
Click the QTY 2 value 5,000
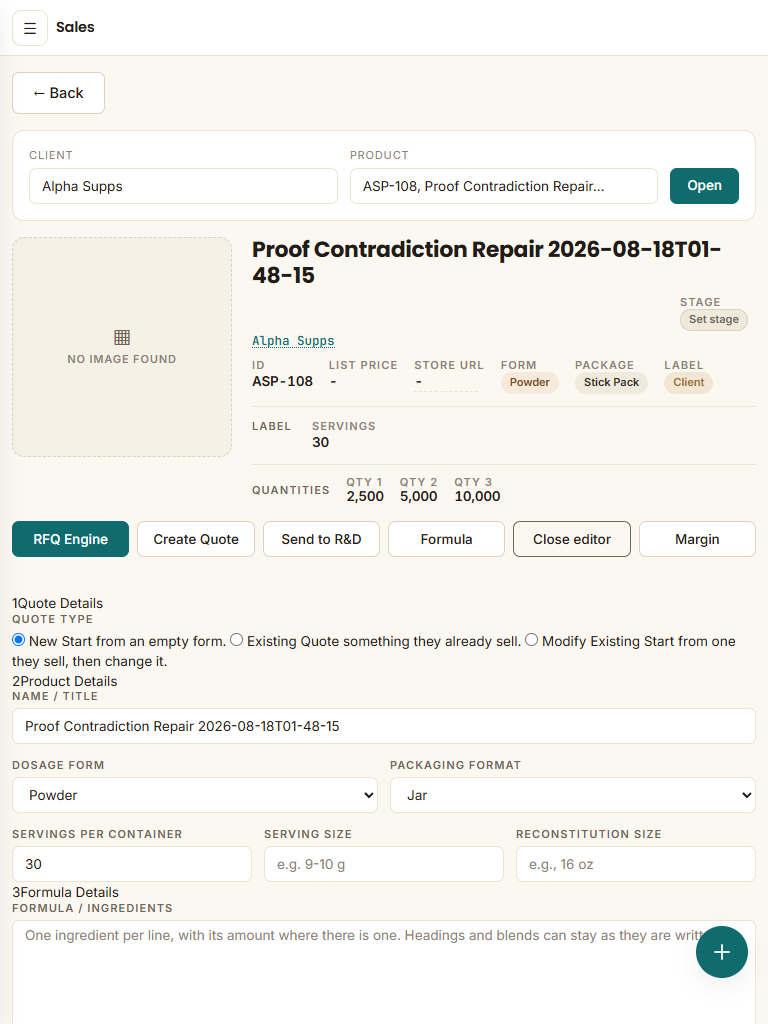419,496
